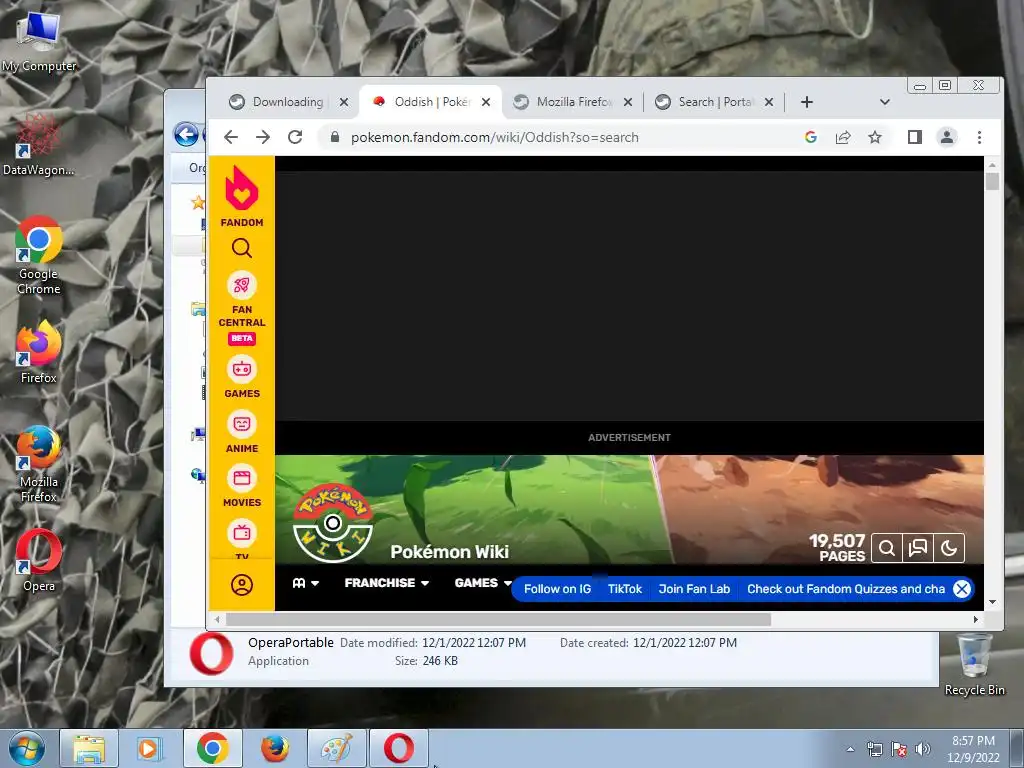Open the file explorer taskbar icon

coord(89,748)
